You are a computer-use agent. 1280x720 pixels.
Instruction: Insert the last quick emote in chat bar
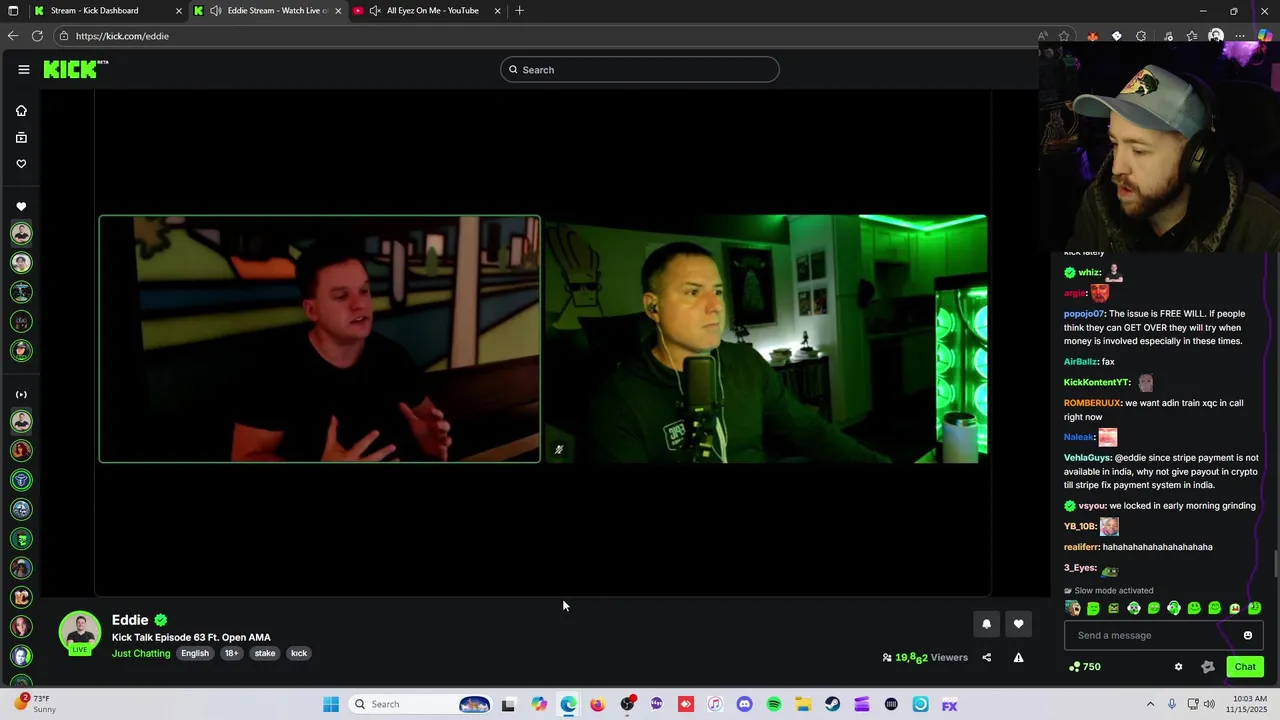[x=1255, y=608]
